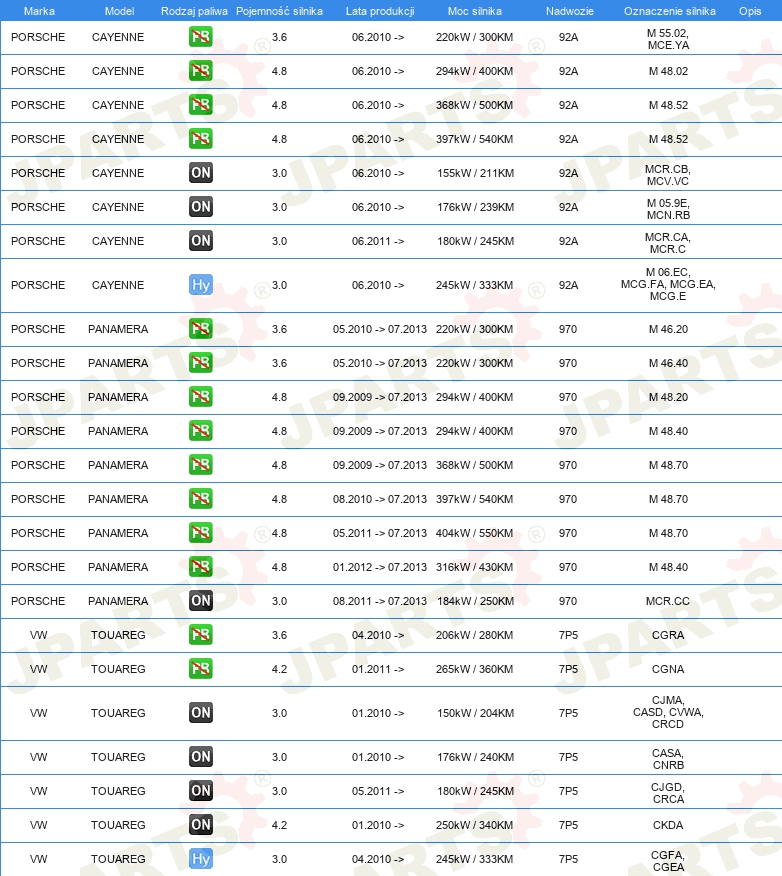Select date range 08.2010 -> 07.2013

click(380, 499)
